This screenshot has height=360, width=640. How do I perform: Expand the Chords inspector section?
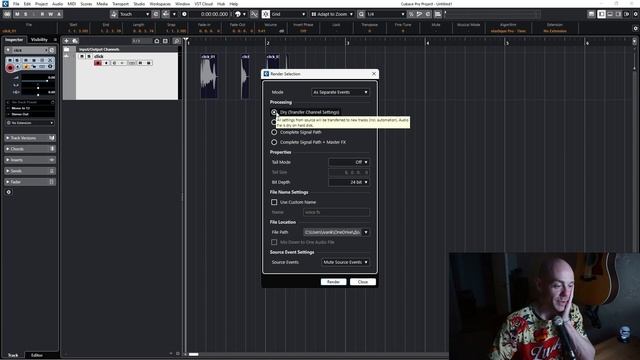point(30,149)
